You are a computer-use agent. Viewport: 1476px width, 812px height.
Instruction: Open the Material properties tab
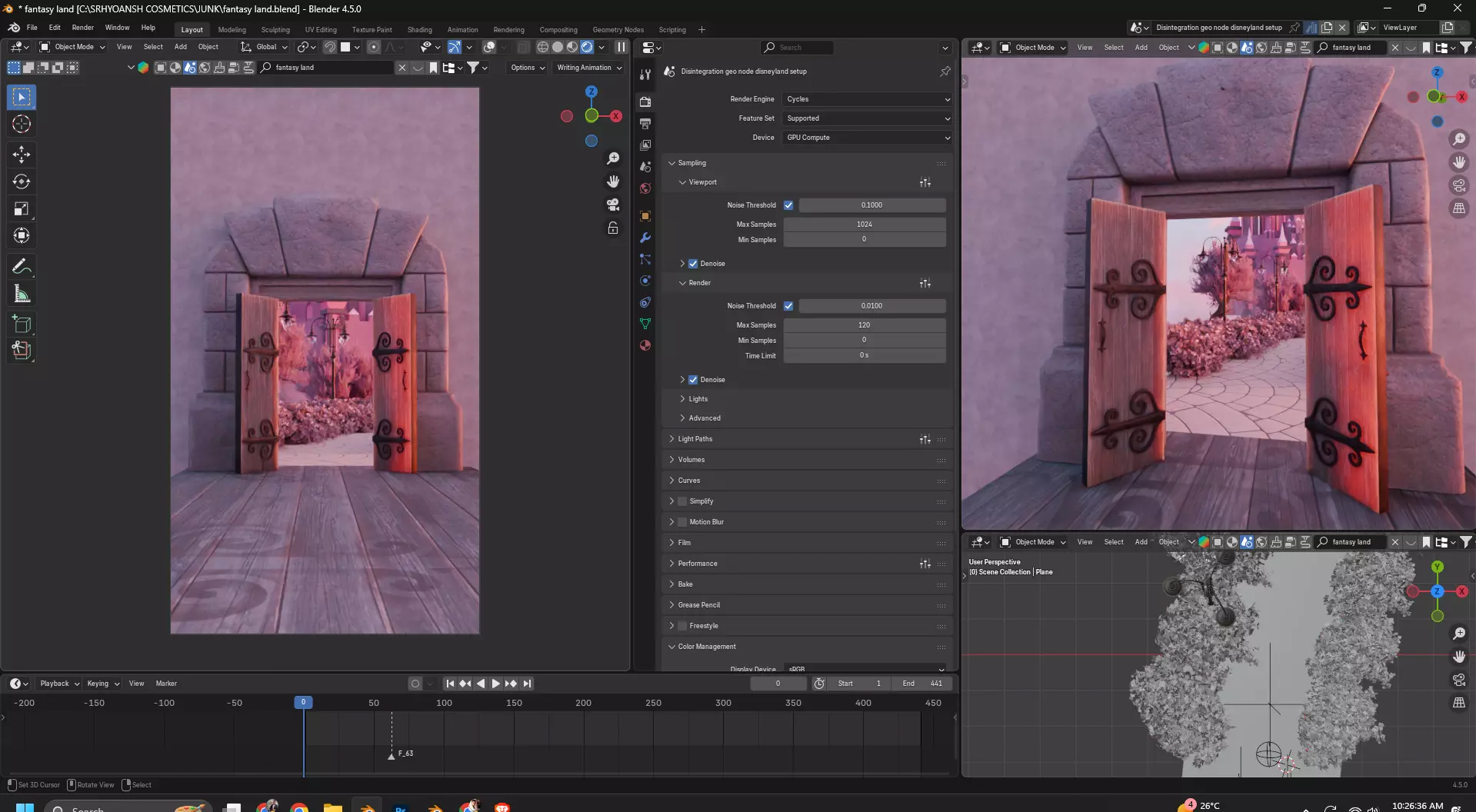[645, 345]
